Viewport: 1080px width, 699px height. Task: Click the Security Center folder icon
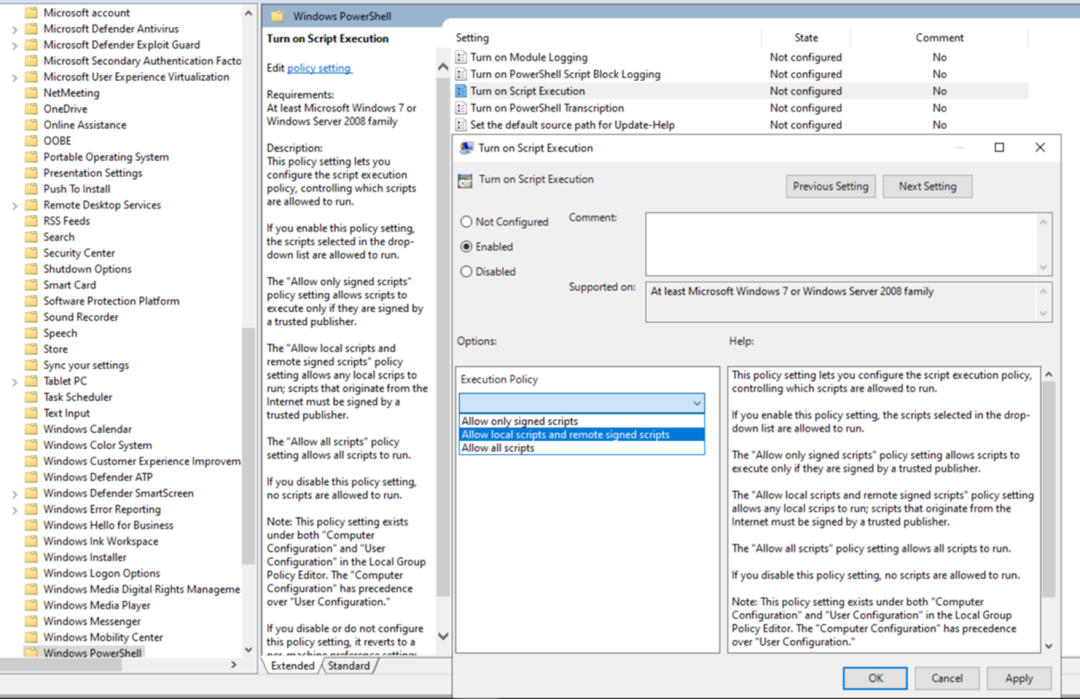click(31, 253)
